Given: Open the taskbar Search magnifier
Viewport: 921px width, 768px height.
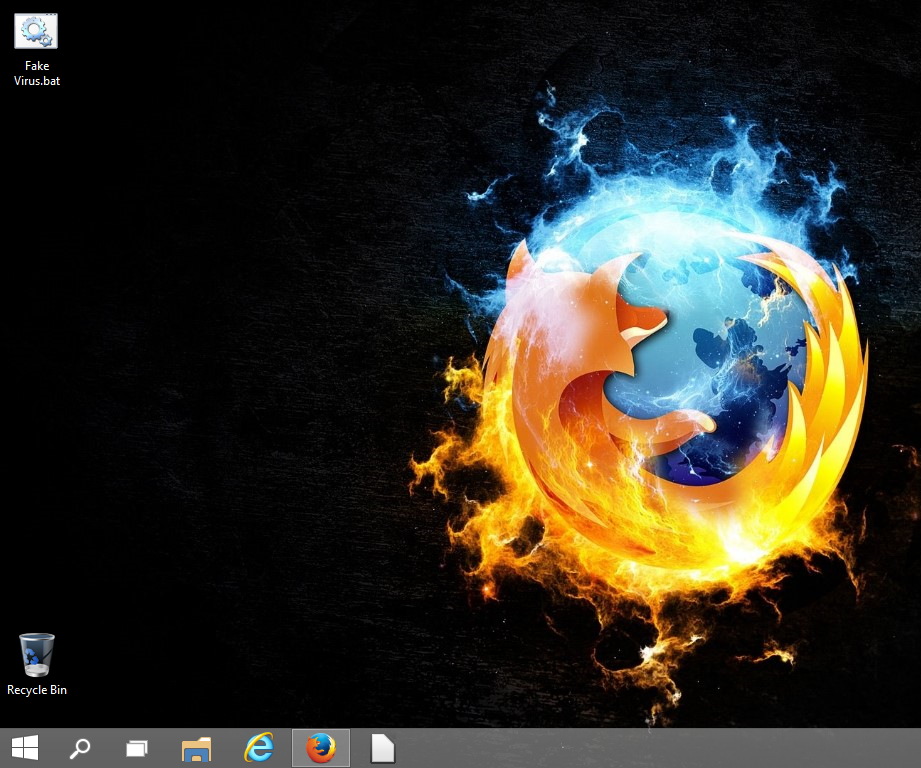Looking at the screenshot, I should pyautogui.click(x=80, y=749).
